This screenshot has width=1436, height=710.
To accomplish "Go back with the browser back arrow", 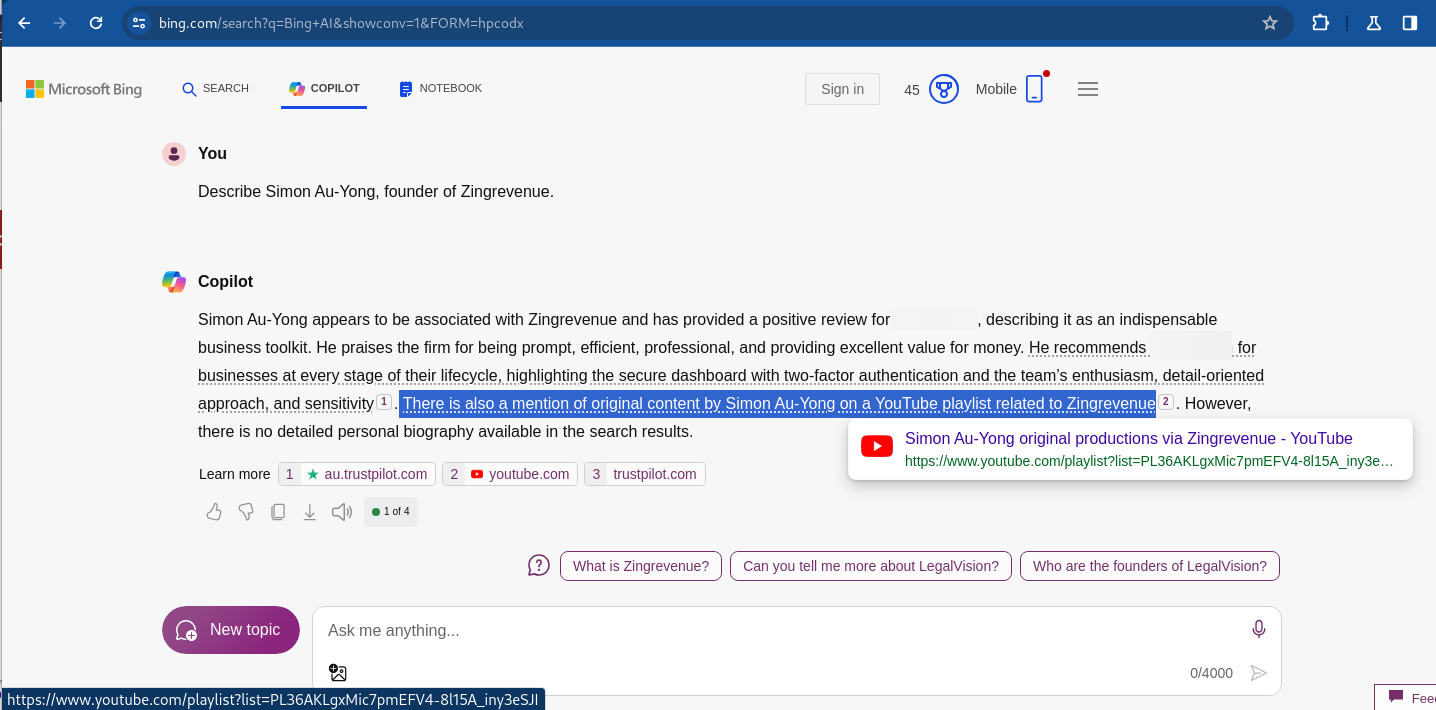I will click(25, 22).
